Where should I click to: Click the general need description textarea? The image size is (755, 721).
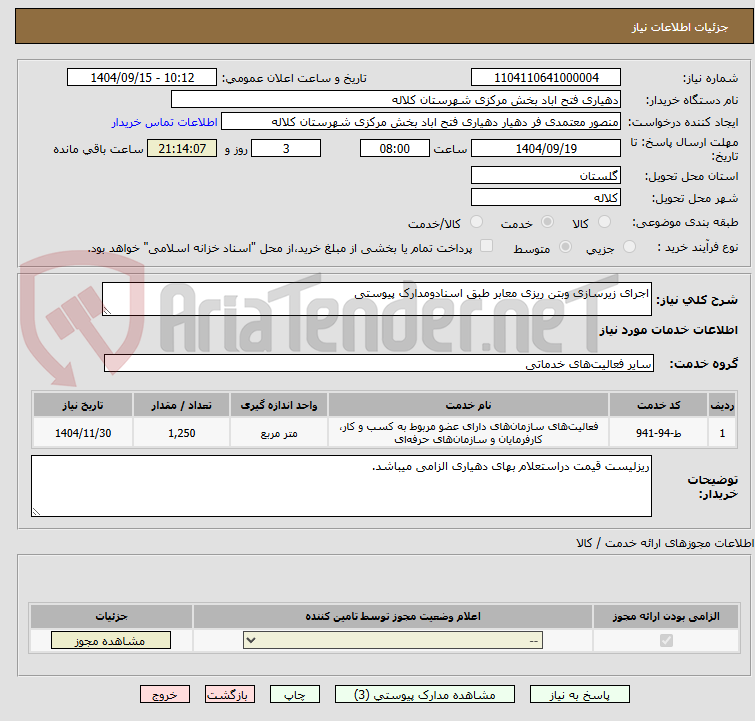pos(377,299)
